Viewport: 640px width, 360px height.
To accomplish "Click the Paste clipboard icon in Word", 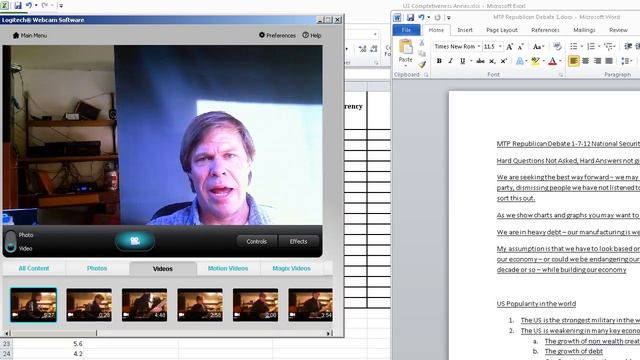I will pyautogui.click(x=405, y=47).
